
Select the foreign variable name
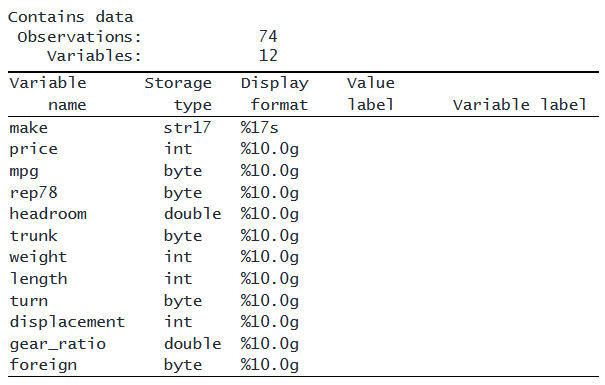(43, 365)
